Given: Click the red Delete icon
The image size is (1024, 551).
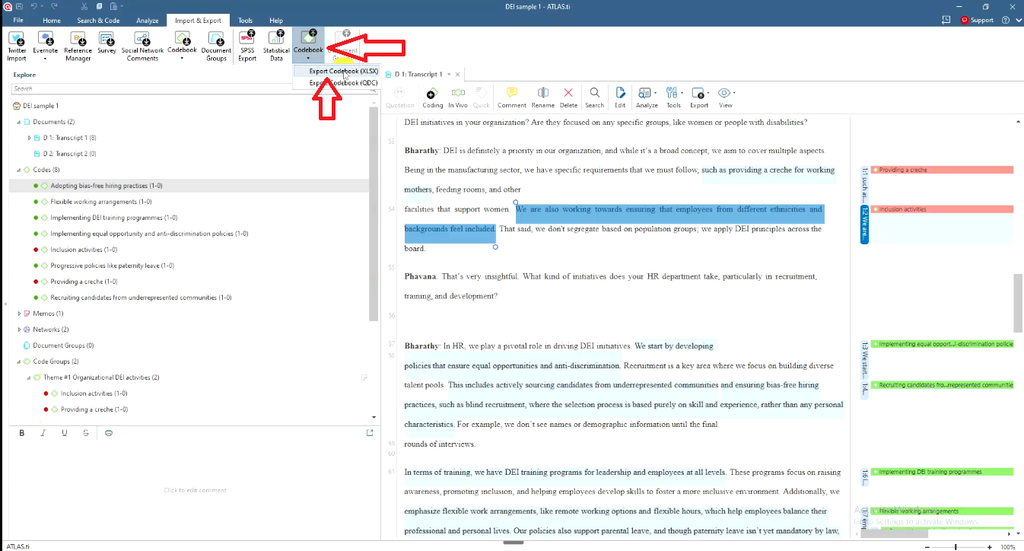Looking at the screenshot, I should click(x=568, y=97).
